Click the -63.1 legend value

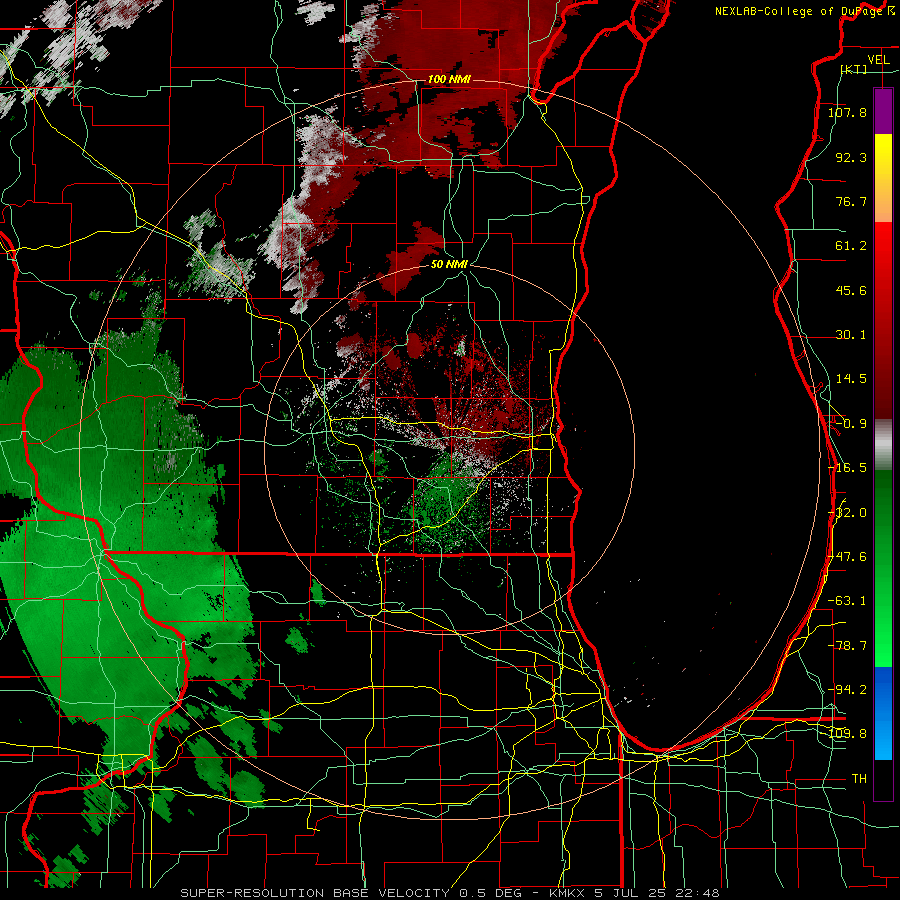(x=847, y=601)
